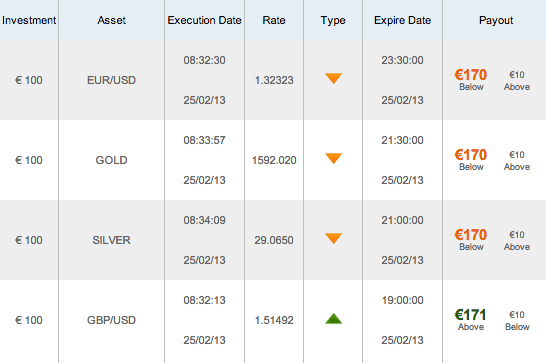Sort by the Asset column header
The image size is (546, 363).
point(111,20)
